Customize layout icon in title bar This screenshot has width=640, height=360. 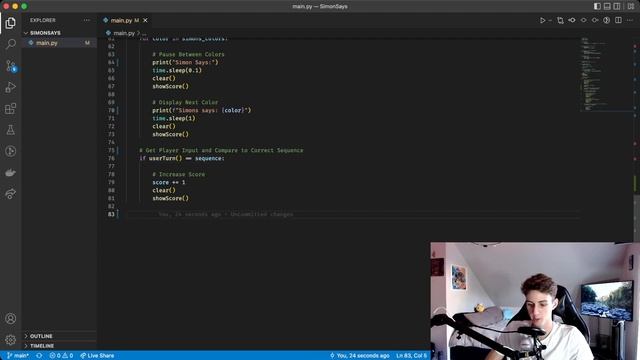click(631, 6)
